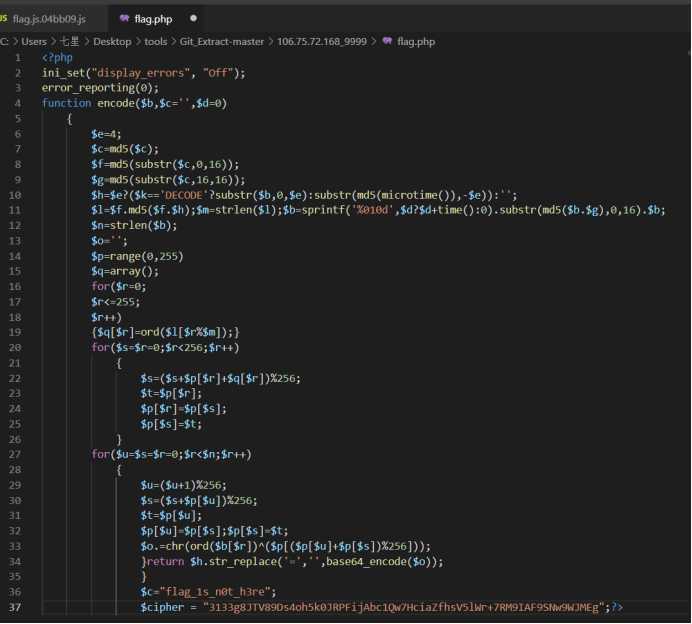Click the '%010d' format string
The height and width of the screenshot is (624, 692).
(x=371, y=210)
